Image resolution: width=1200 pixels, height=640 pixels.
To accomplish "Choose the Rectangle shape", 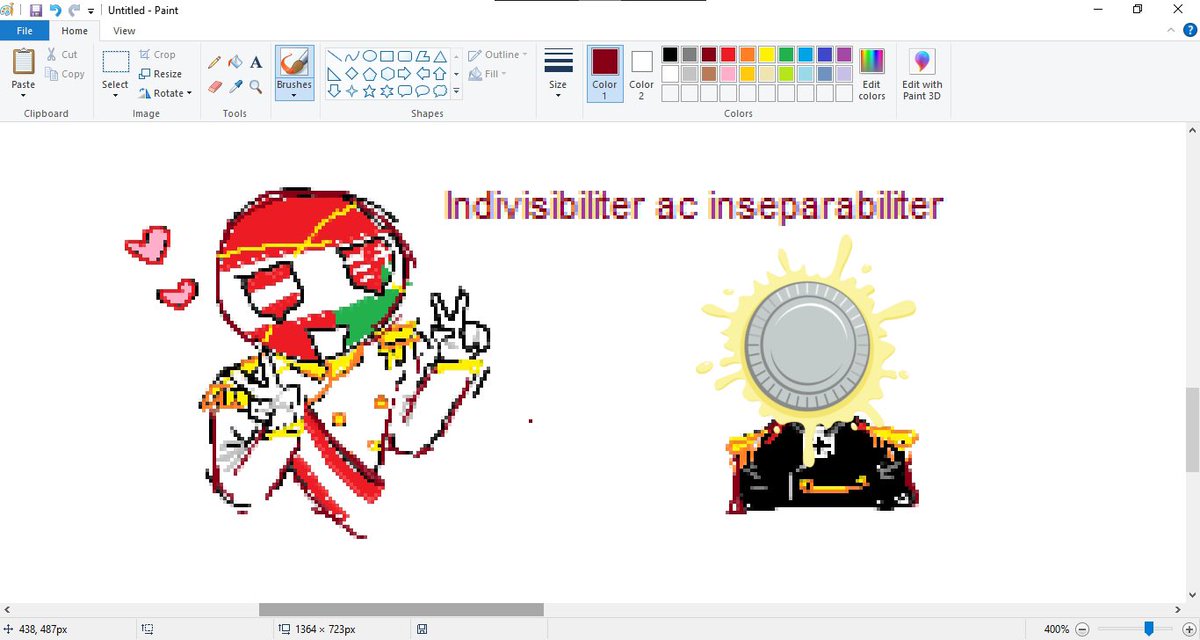I will [388, 56].
